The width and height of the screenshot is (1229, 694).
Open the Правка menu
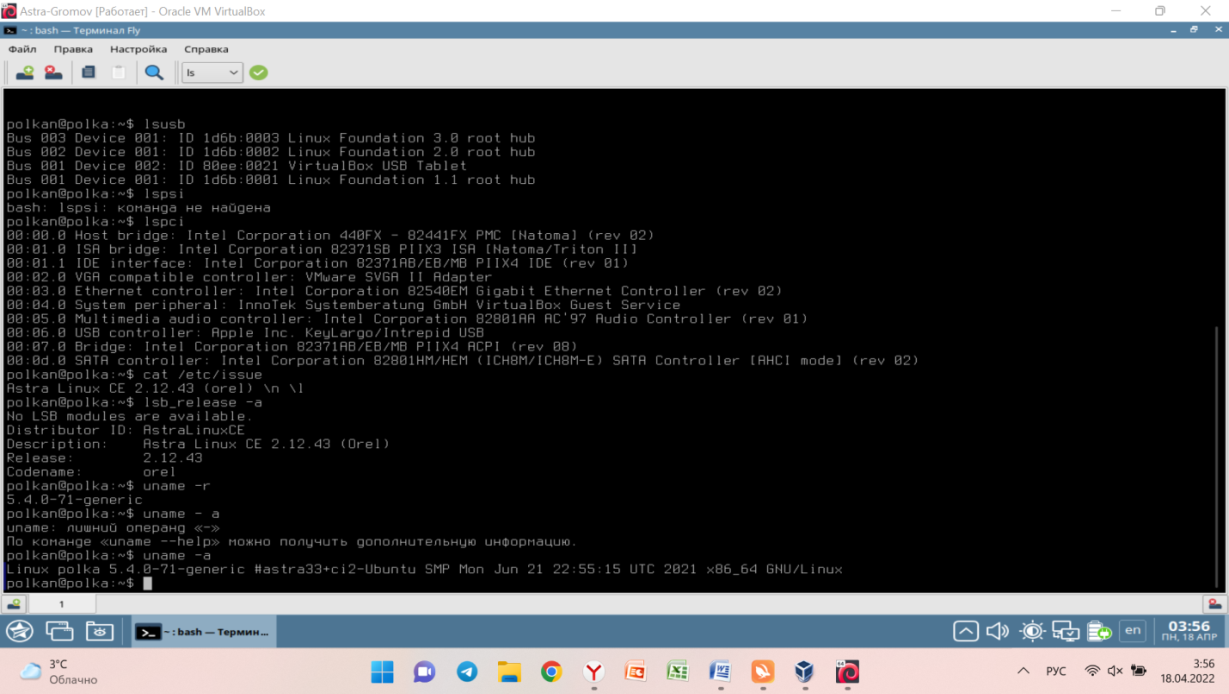pos(73,49)
